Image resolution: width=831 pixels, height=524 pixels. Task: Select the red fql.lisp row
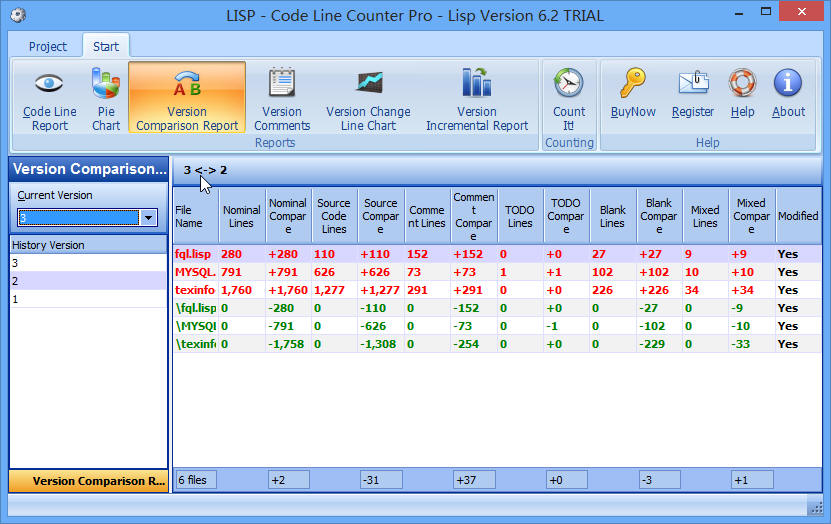tap(497, 254)
